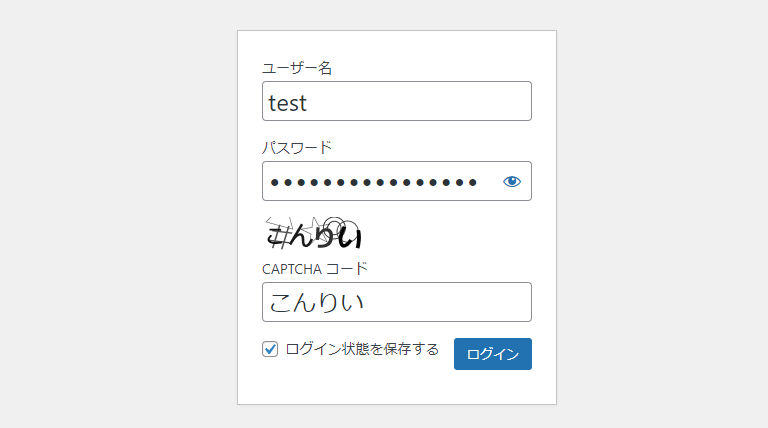The width and height of the screenshot is (768, 428).
Task: Click the ユーザー名 label
Action: pyautogui.click(x=296, y=68)
